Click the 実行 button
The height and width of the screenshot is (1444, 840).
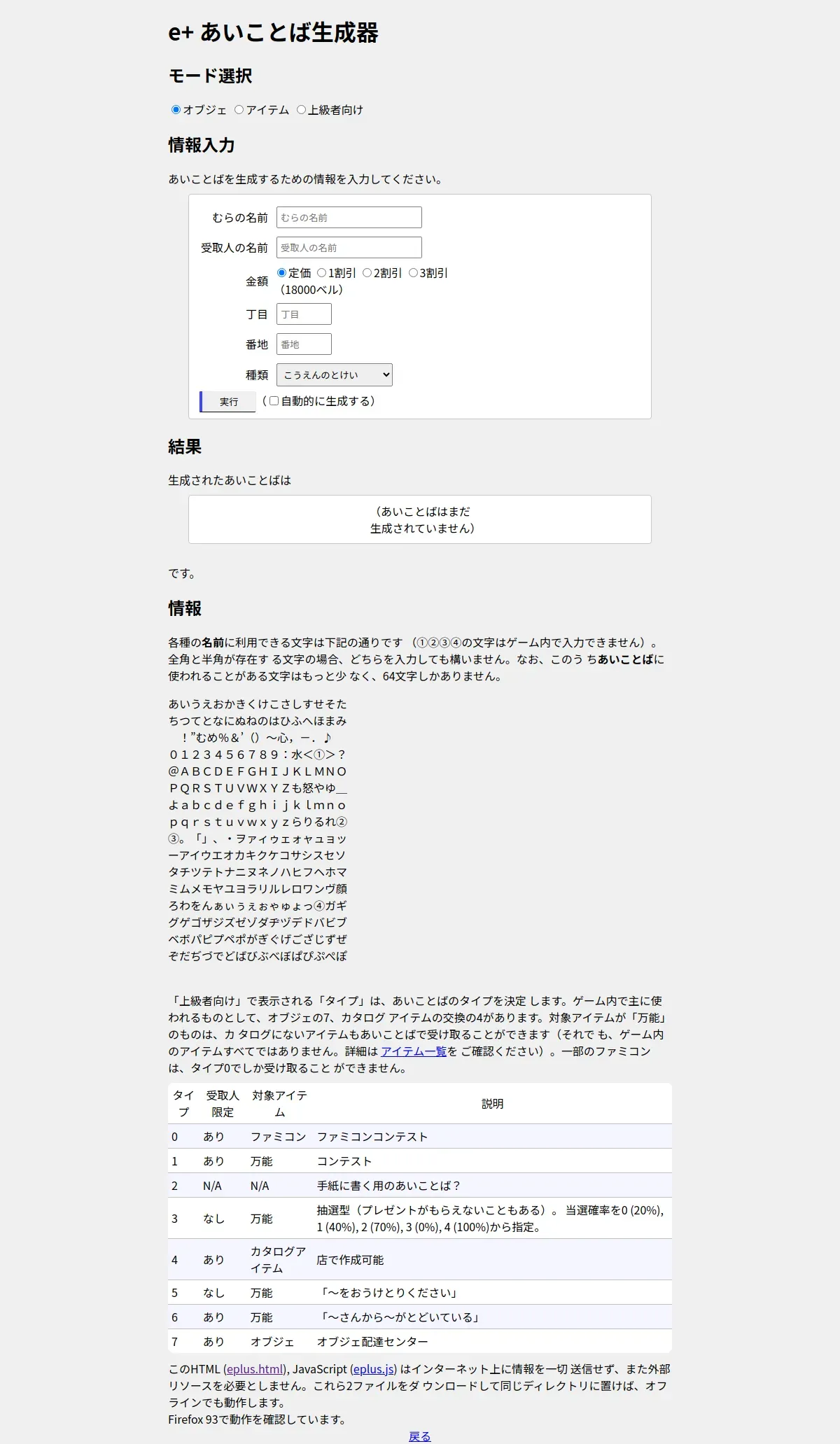click(228, 402)
